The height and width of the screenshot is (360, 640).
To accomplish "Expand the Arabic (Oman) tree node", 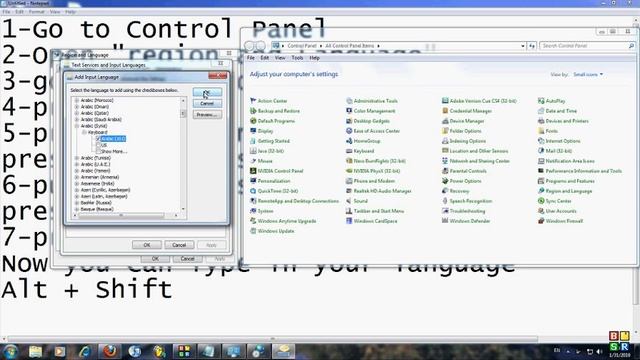I will coord(77,107).
